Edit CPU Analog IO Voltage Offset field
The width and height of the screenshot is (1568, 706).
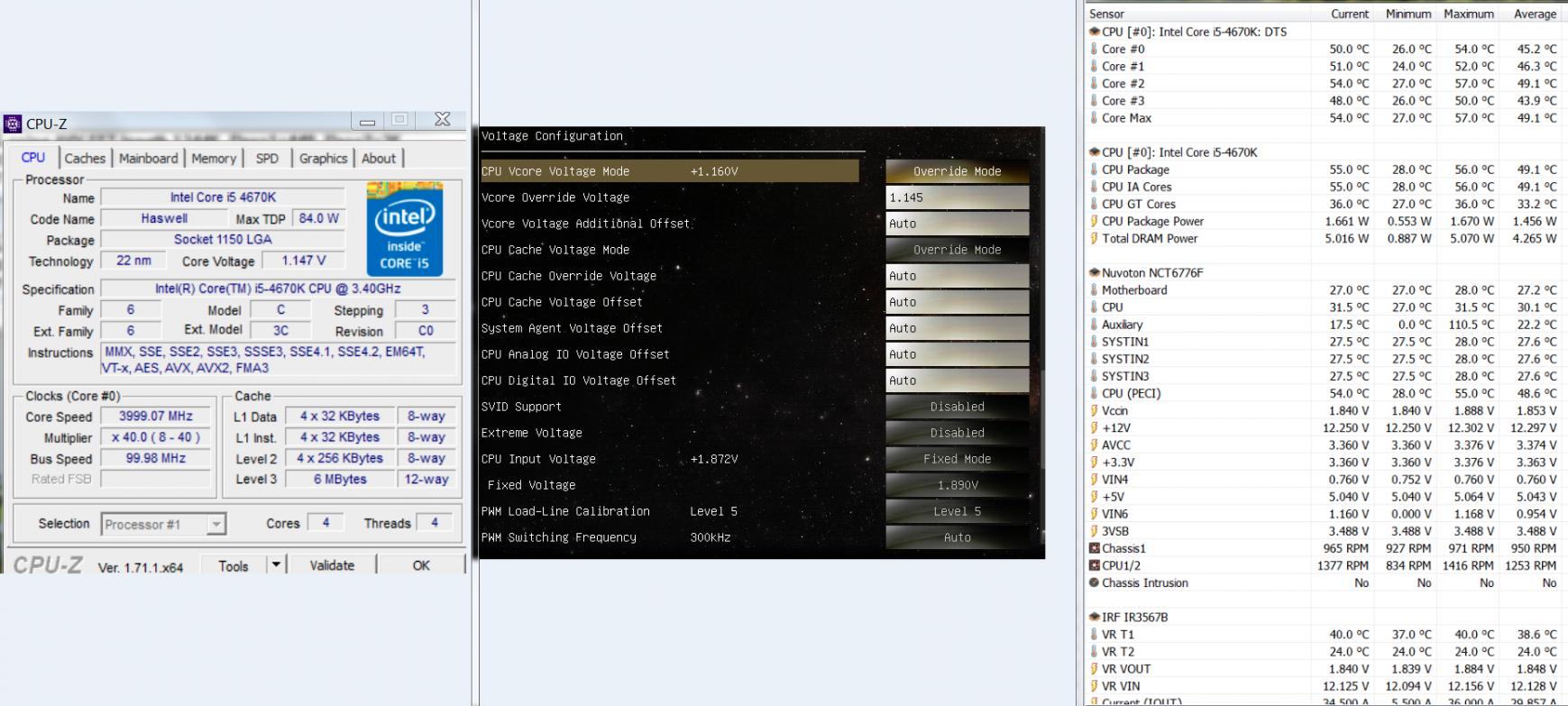tap(957, 354)
